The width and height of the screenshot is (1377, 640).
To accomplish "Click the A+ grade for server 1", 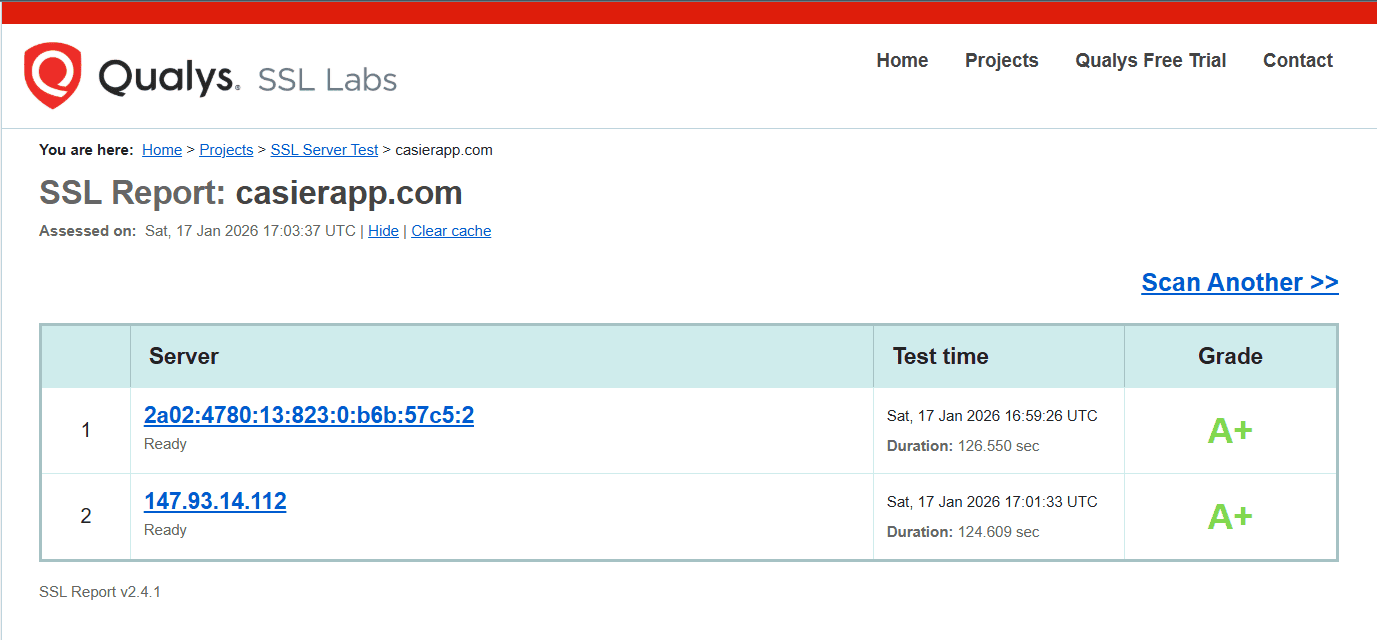I will pyautogui.click(x=1229, y=431).
